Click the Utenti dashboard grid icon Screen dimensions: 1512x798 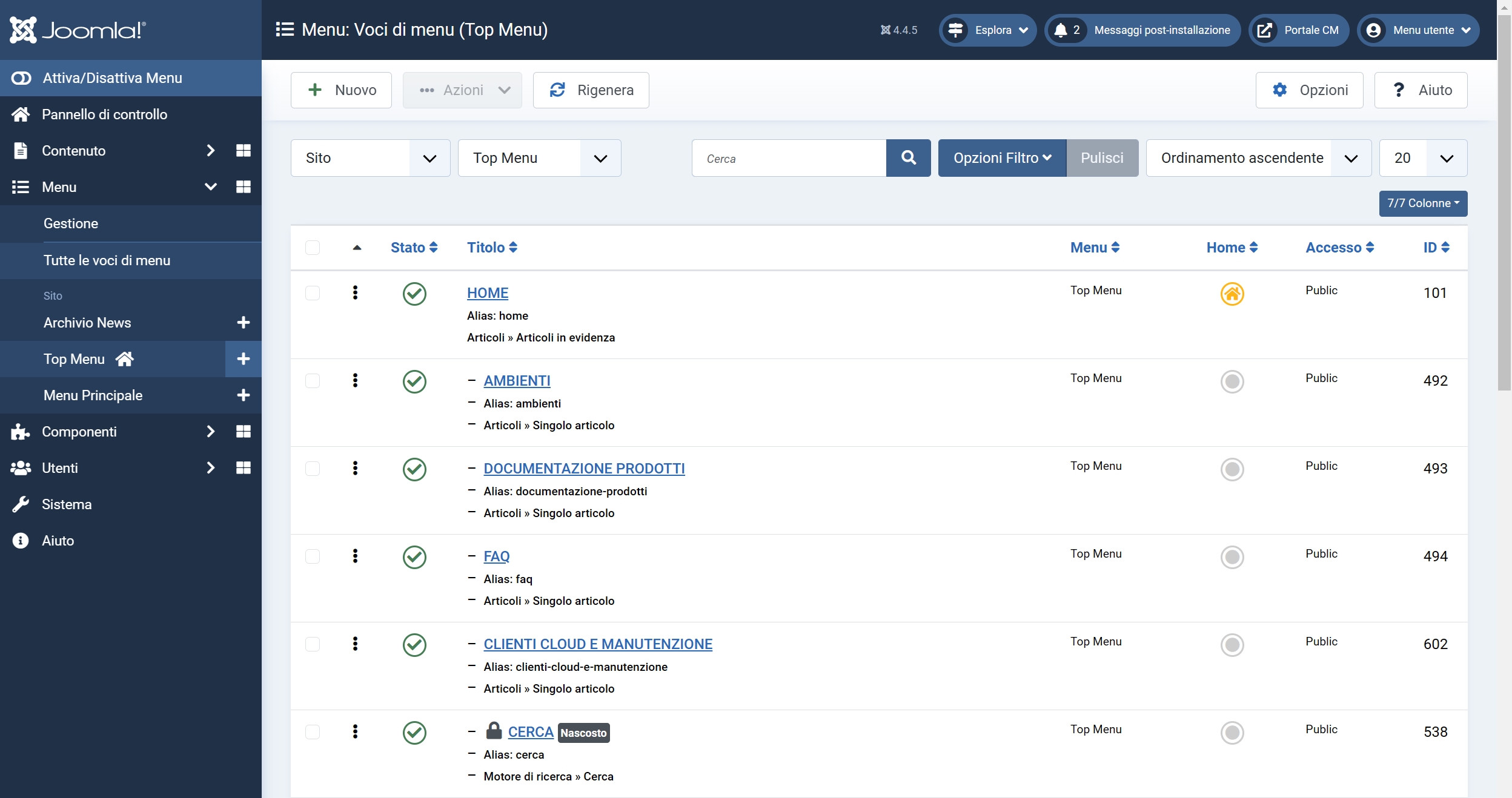pyautogui.click(x=243, y=468)
